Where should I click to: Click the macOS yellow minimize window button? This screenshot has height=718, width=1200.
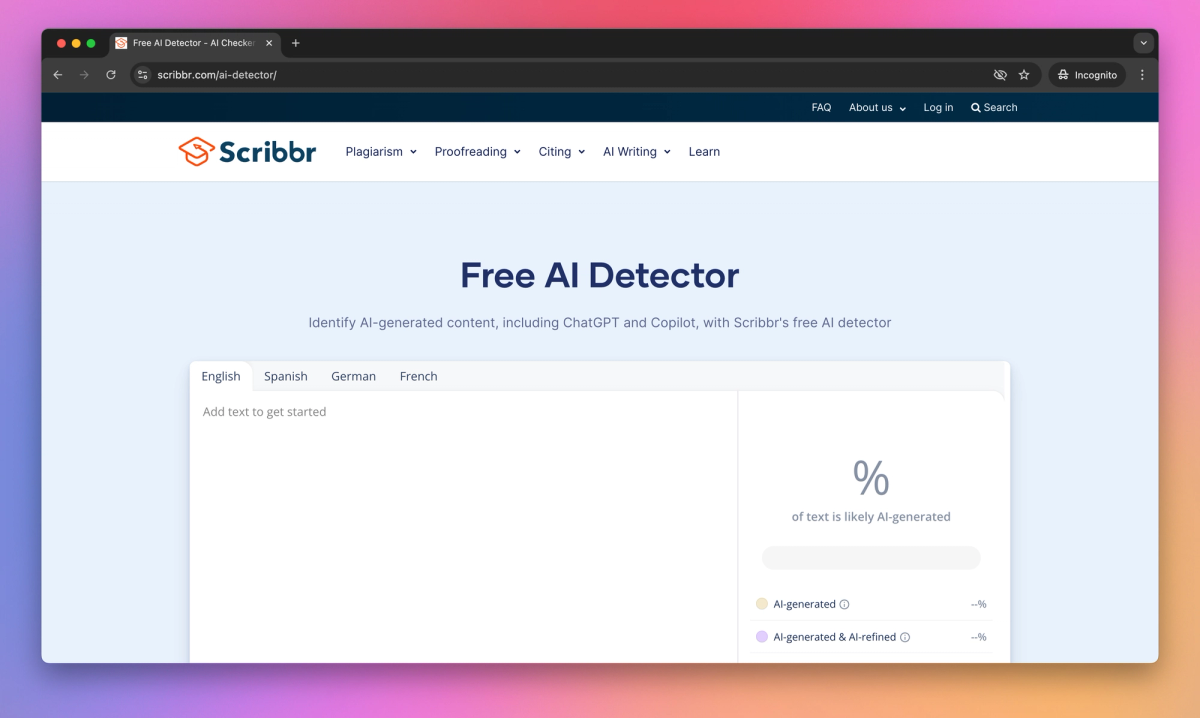point(76,43)
